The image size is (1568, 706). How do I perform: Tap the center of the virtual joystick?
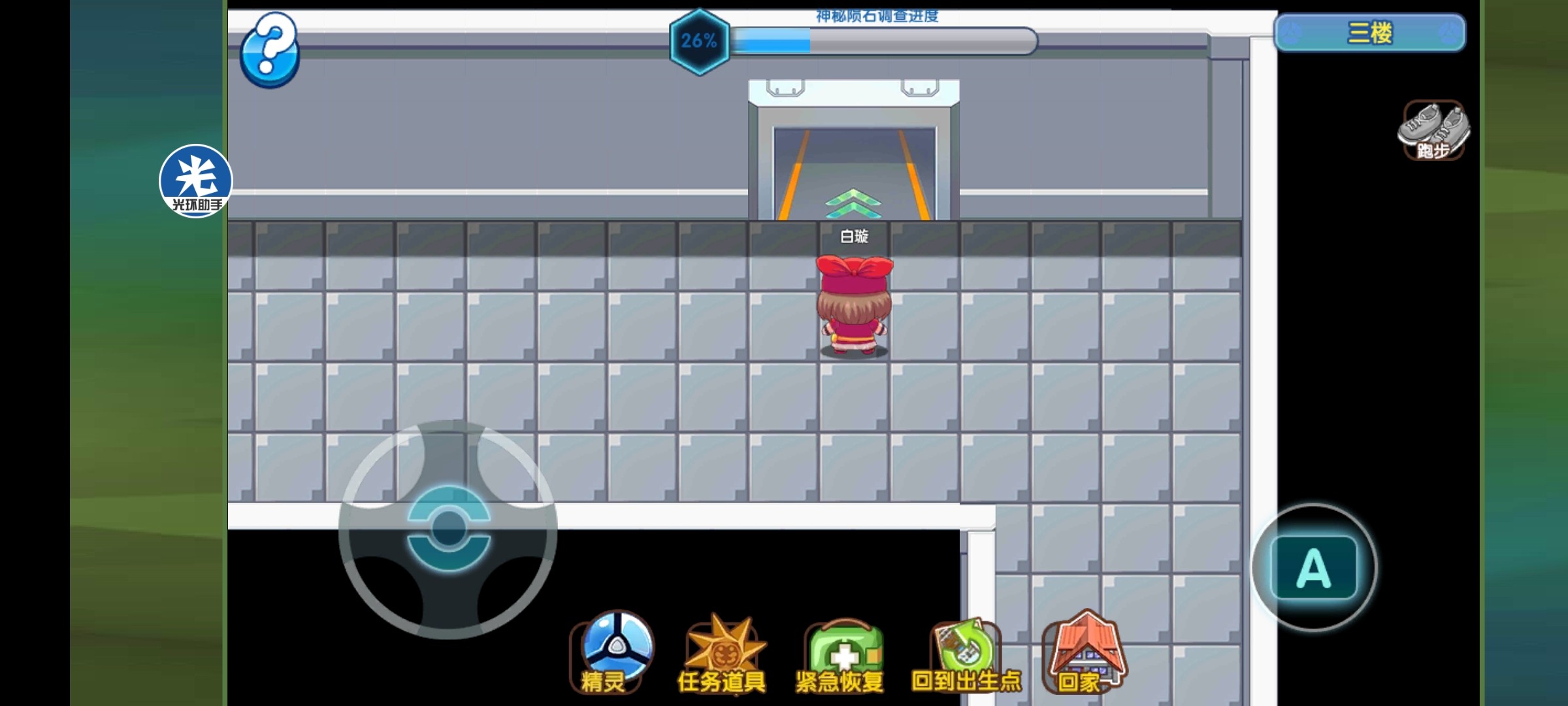coord(448,528)
